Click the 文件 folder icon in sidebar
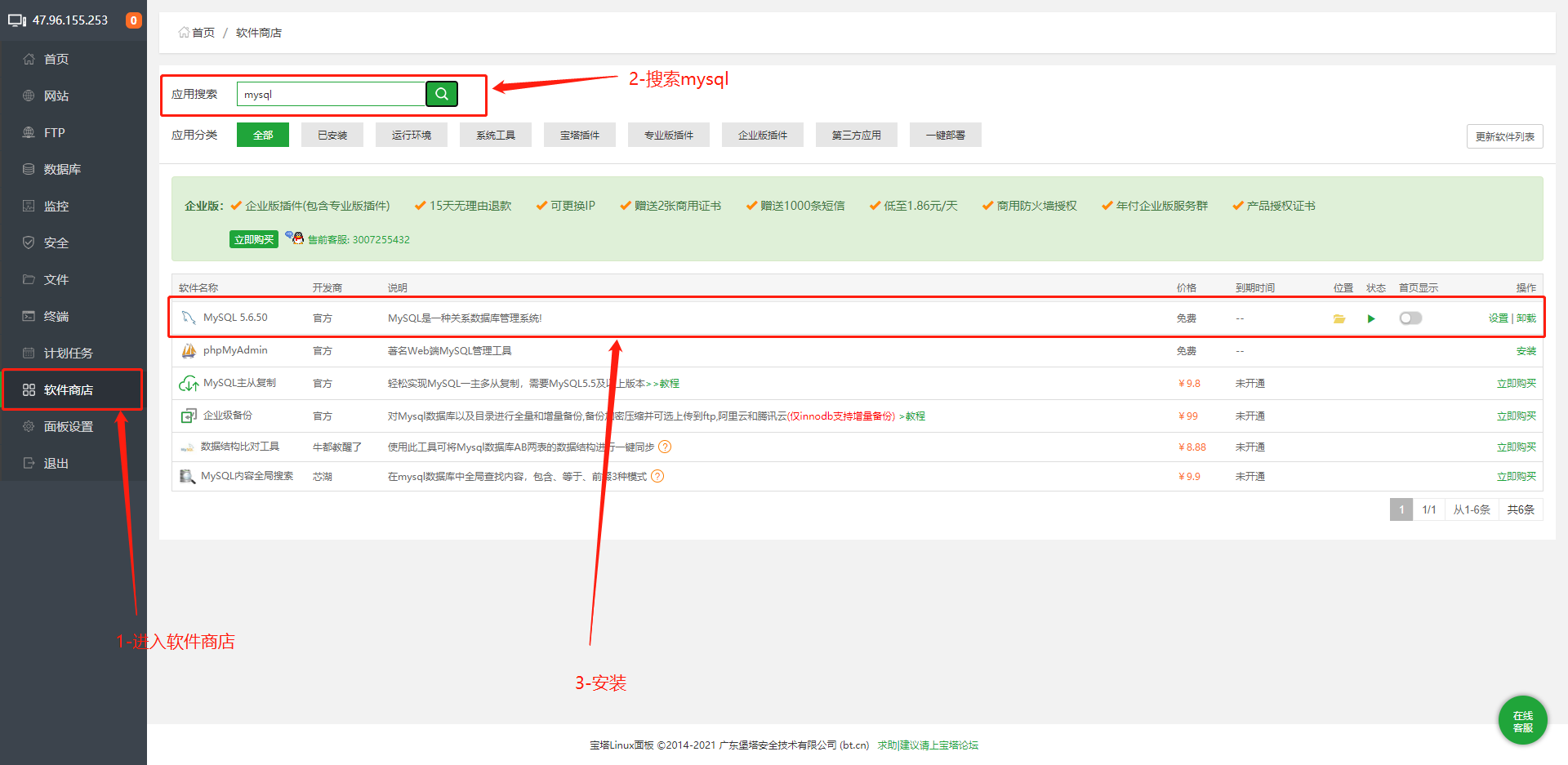 29,279
